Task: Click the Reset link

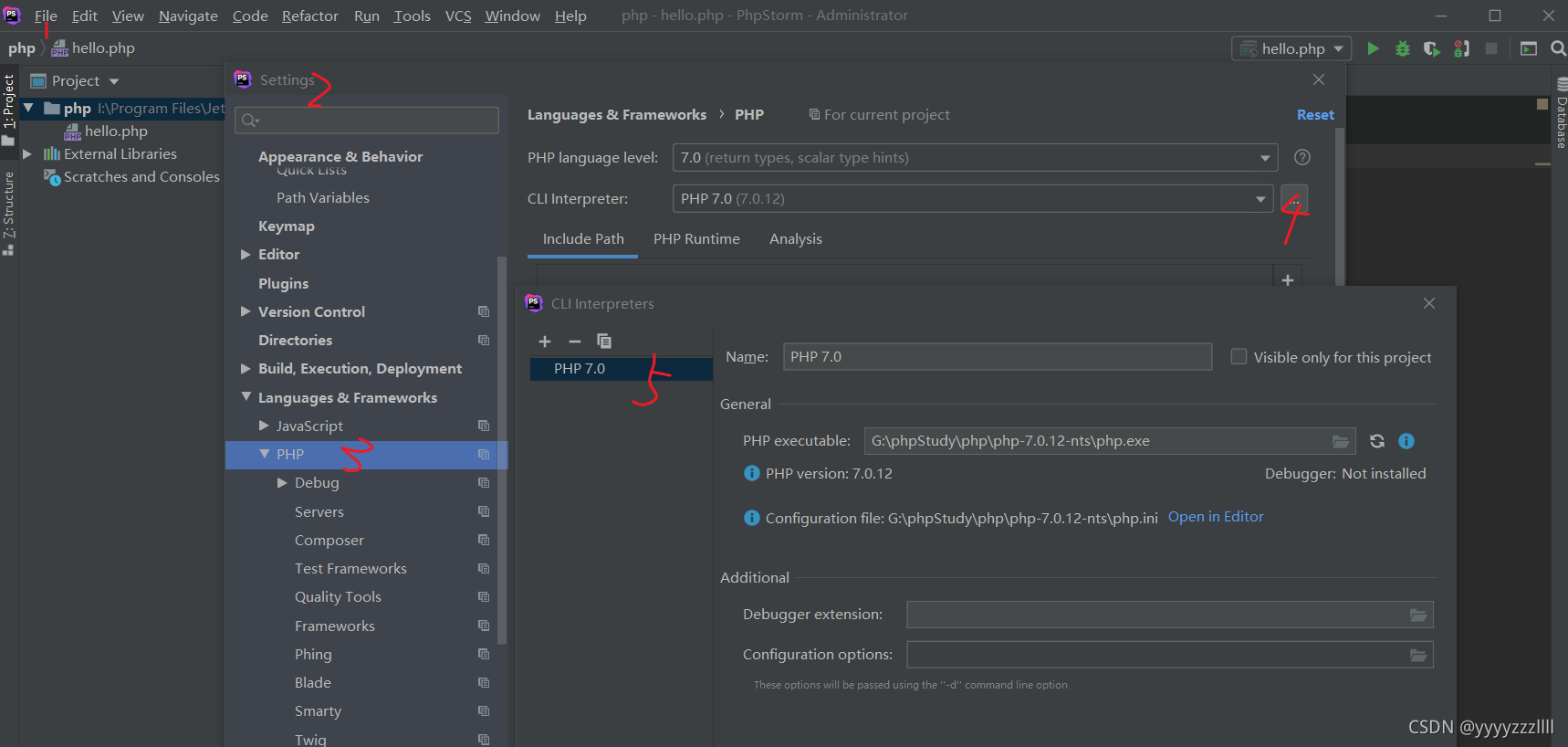Action: pos(1315,114)
